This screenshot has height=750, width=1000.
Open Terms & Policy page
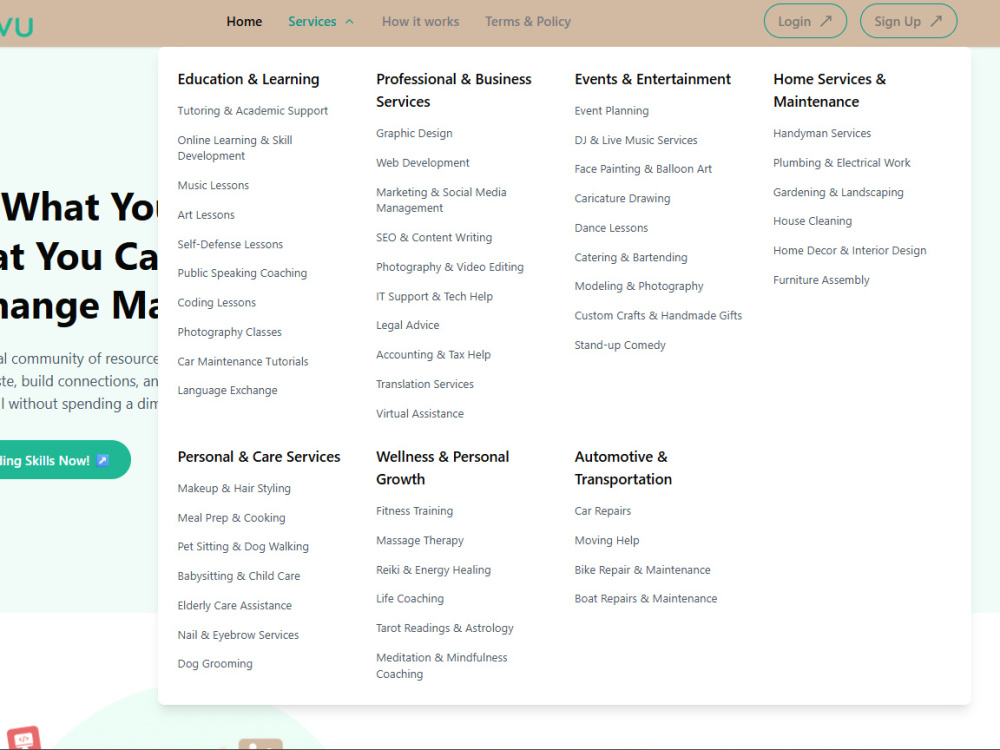(527, 22)
